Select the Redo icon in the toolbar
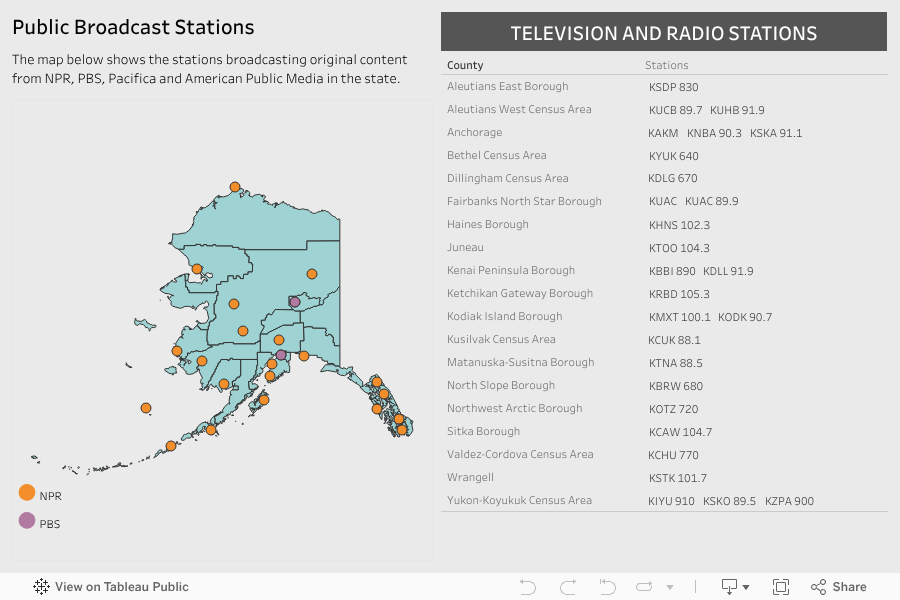The height and width of the screenshot is (600, 900). (567, 586)
